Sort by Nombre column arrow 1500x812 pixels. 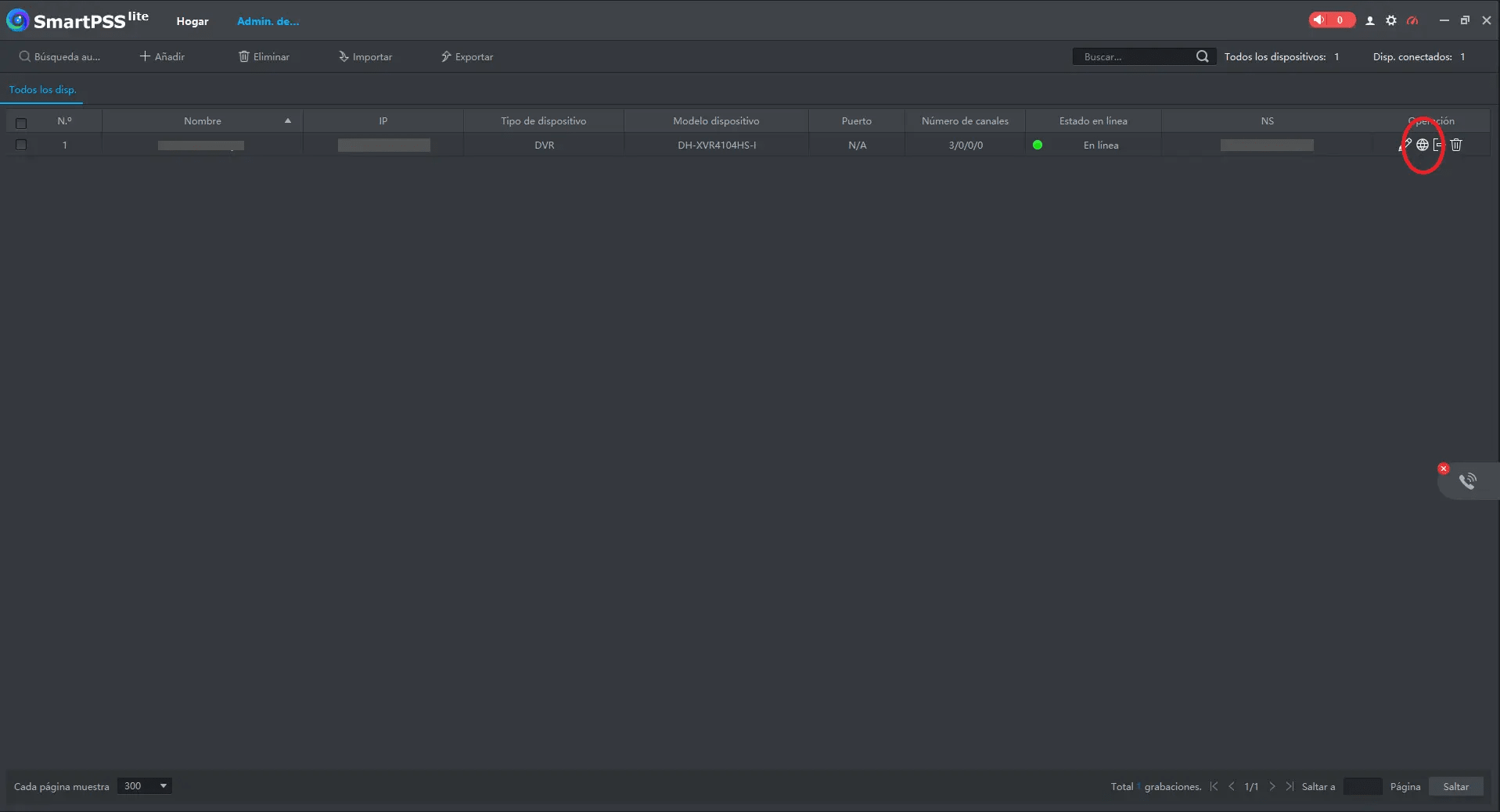288,120
